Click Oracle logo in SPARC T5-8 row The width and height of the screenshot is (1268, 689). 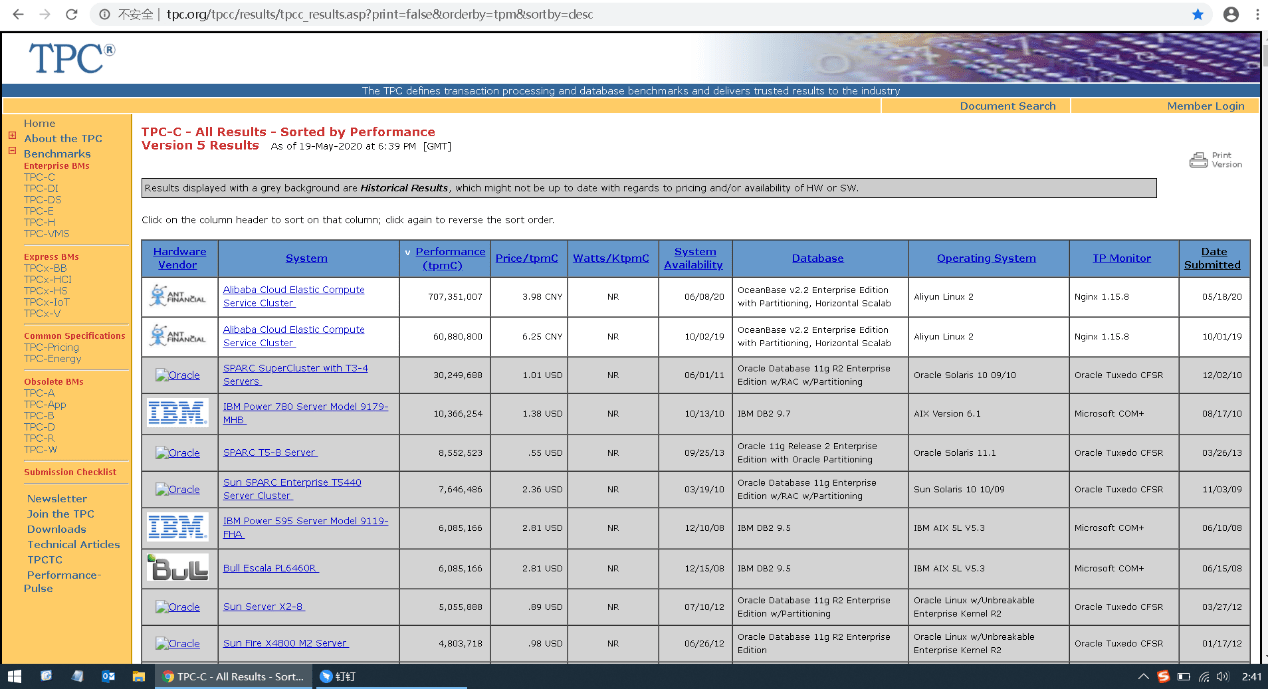coord(178,452)
